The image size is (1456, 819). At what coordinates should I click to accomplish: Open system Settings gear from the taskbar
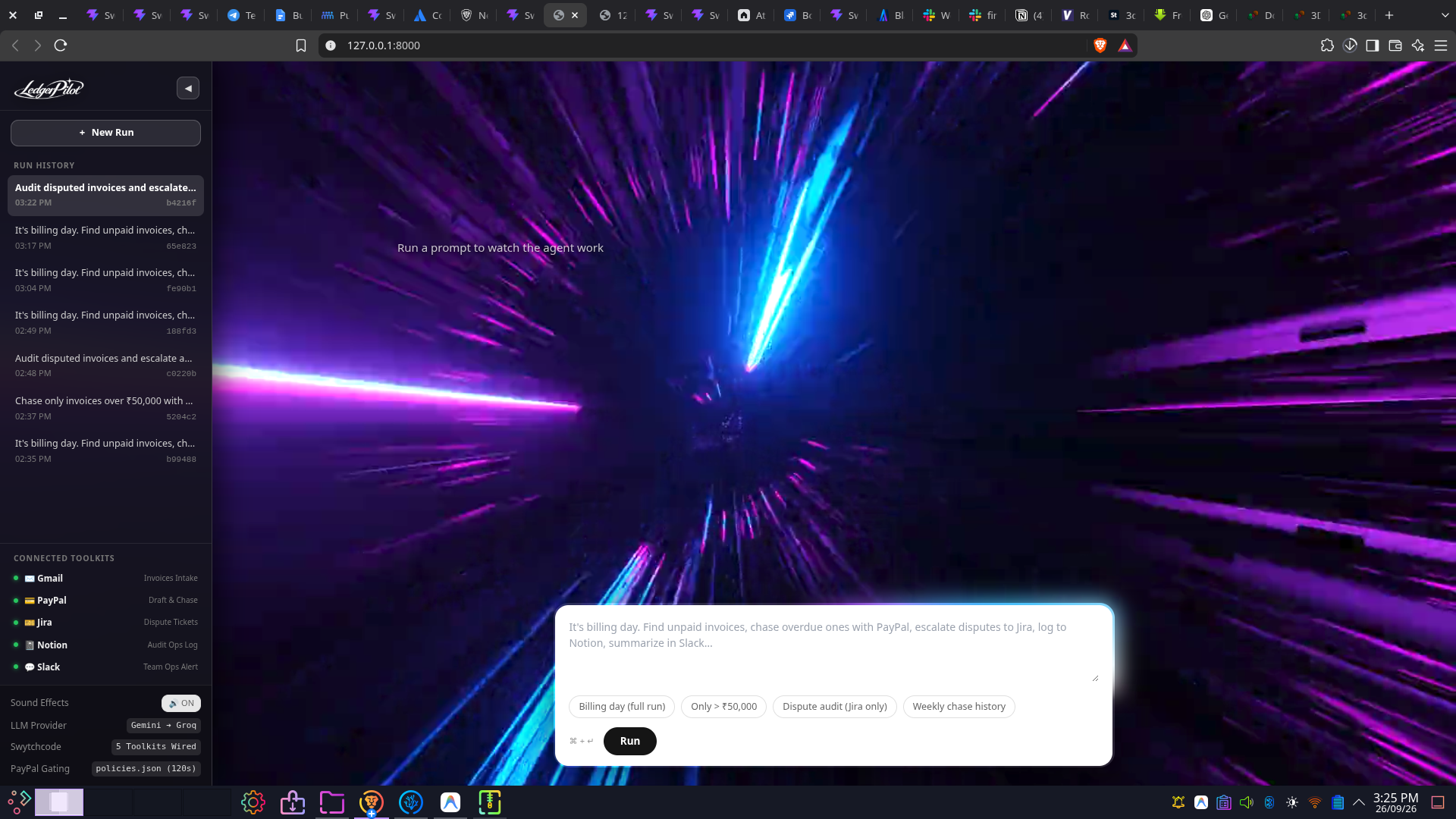pyautogui.click(x=253, y=802)
